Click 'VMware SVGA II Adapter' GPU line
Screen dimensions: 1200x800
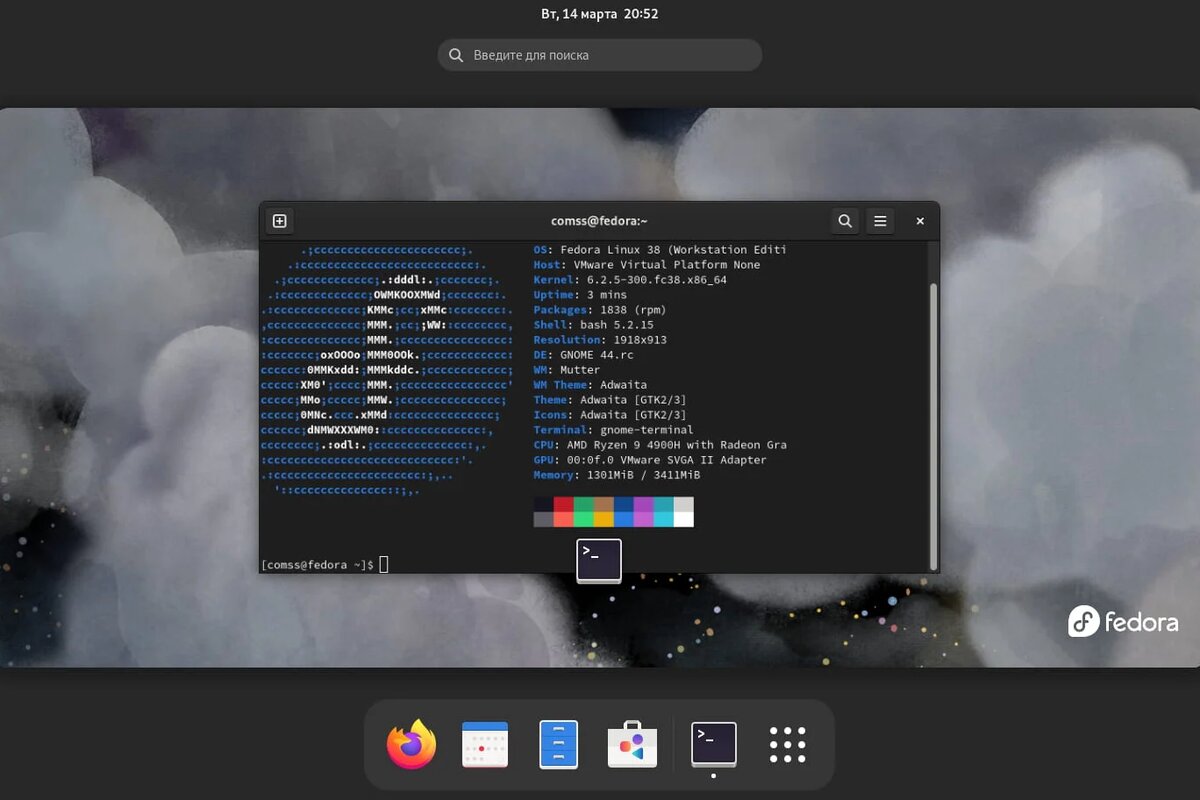[x=650, y=460]
